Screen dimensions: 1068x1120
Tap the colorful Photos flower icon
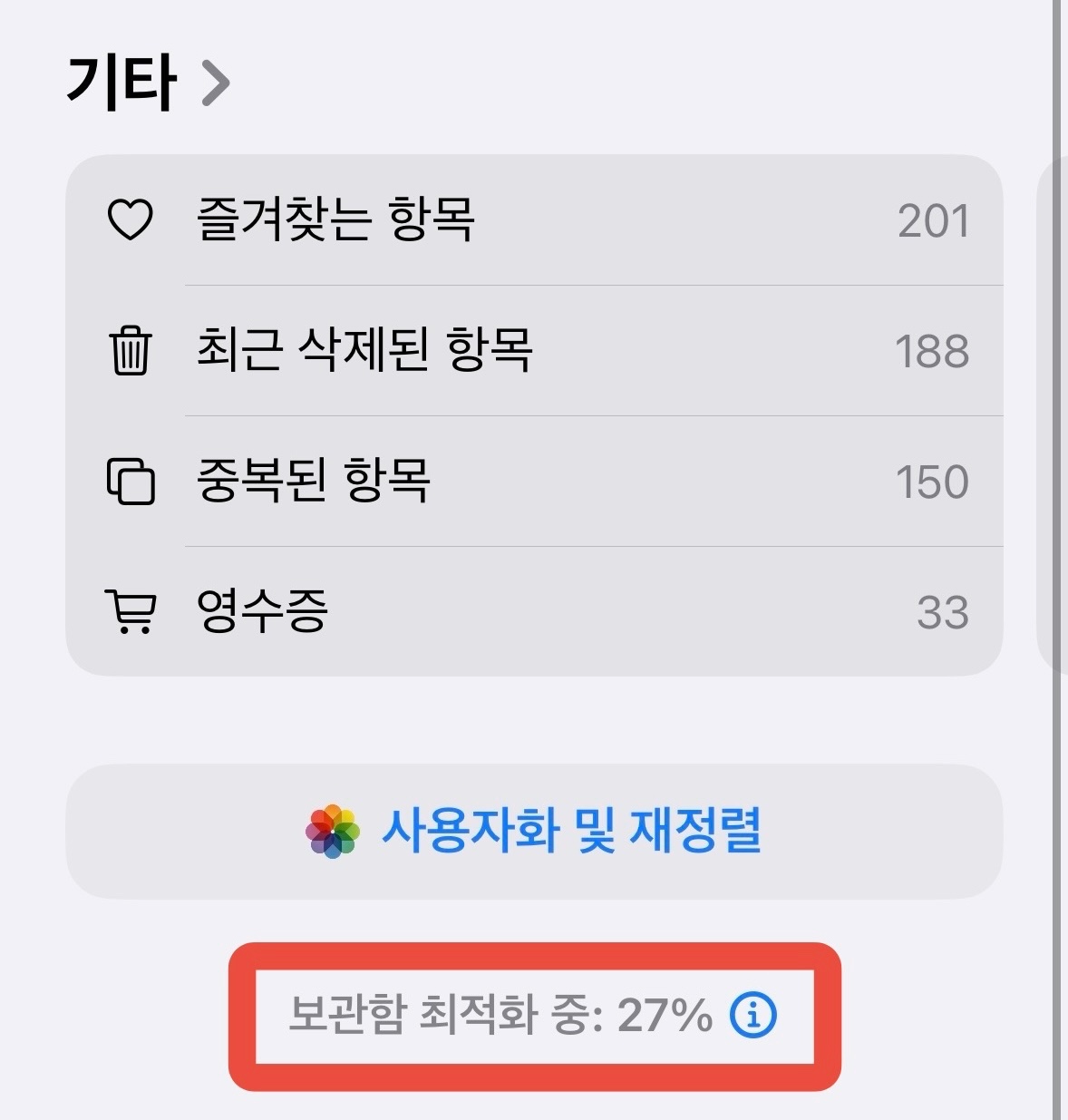333,831
